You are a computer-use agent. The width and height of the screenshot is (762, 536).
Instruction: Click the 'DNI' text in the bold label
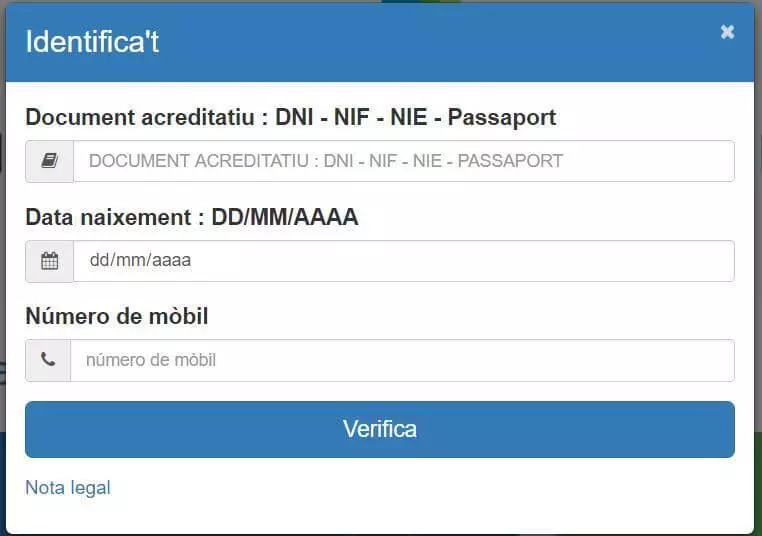coord(294,117)
